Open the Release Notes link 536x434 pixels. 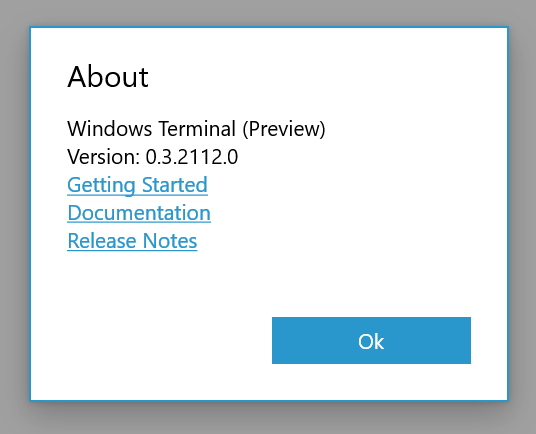132,241
